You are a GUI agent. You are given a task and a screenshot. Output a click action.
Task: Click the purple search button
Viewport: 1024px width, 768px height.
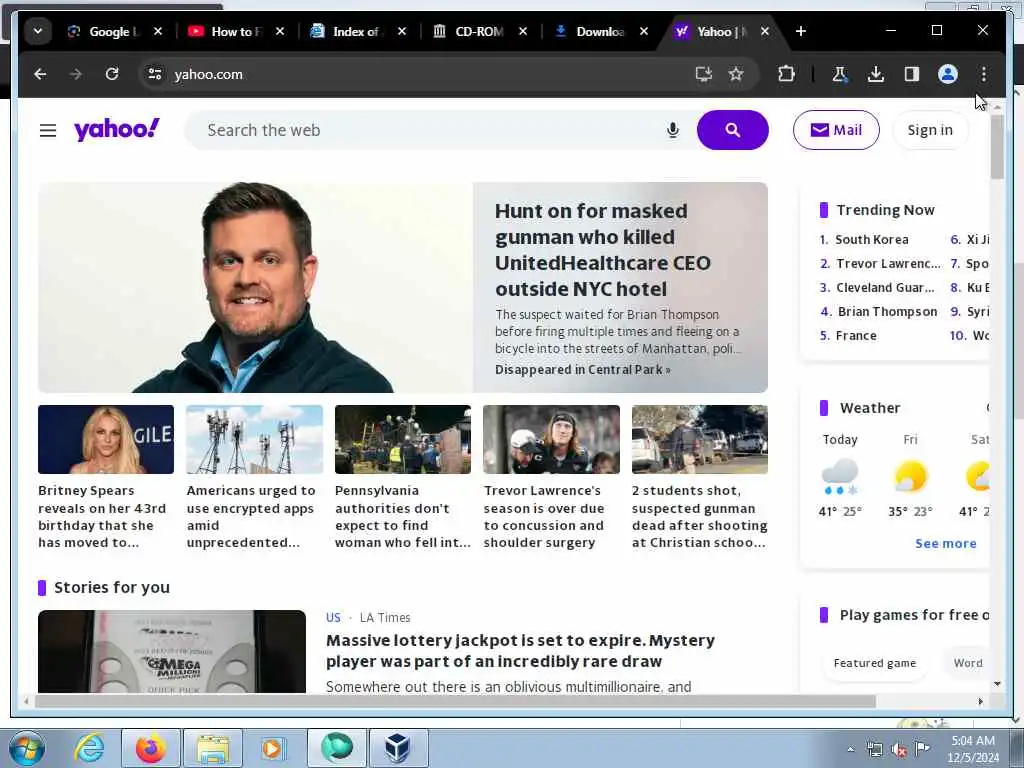tap(733, 130)
